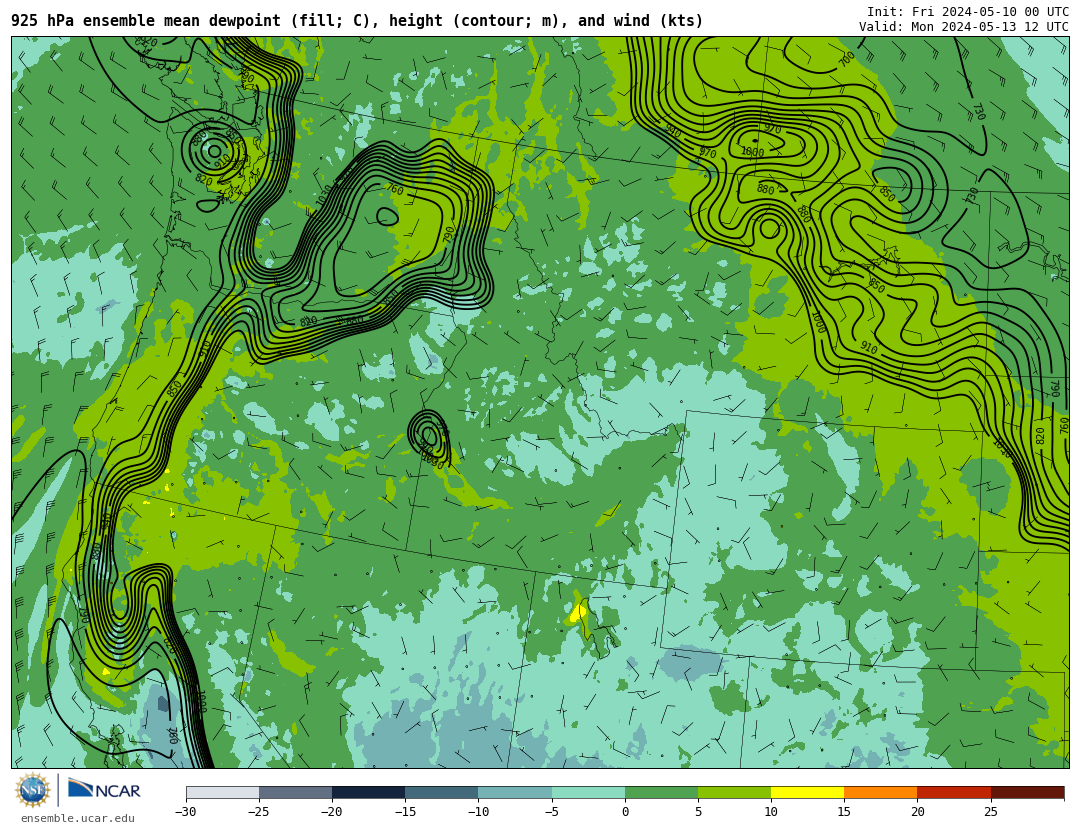This screenshot has width=1080, height=831.
Task: Click the 910 contour label in upper right
Action: pyautogui.click(x=869, y=348)
